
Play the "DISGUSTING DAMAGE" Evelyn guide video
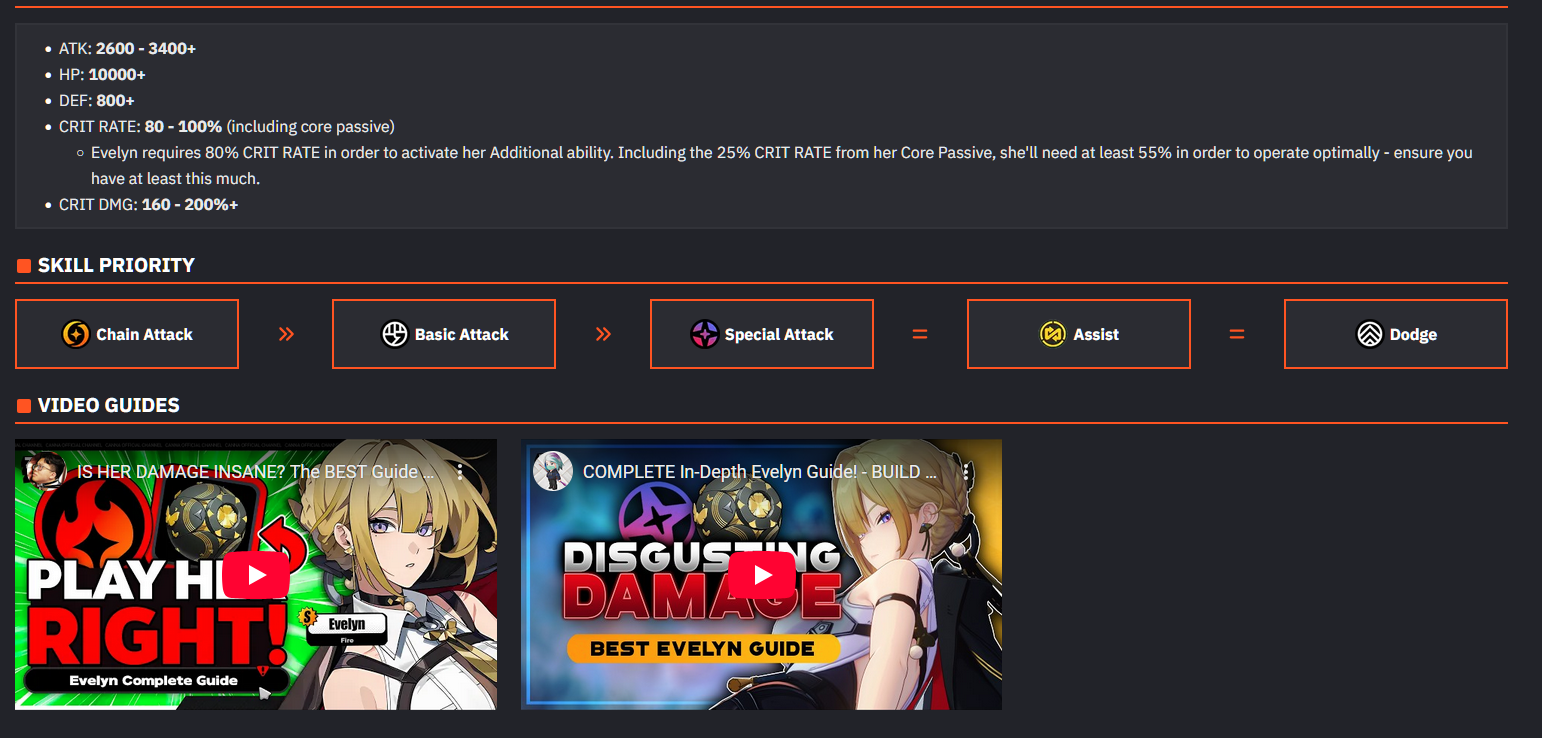tap(762, 575)
